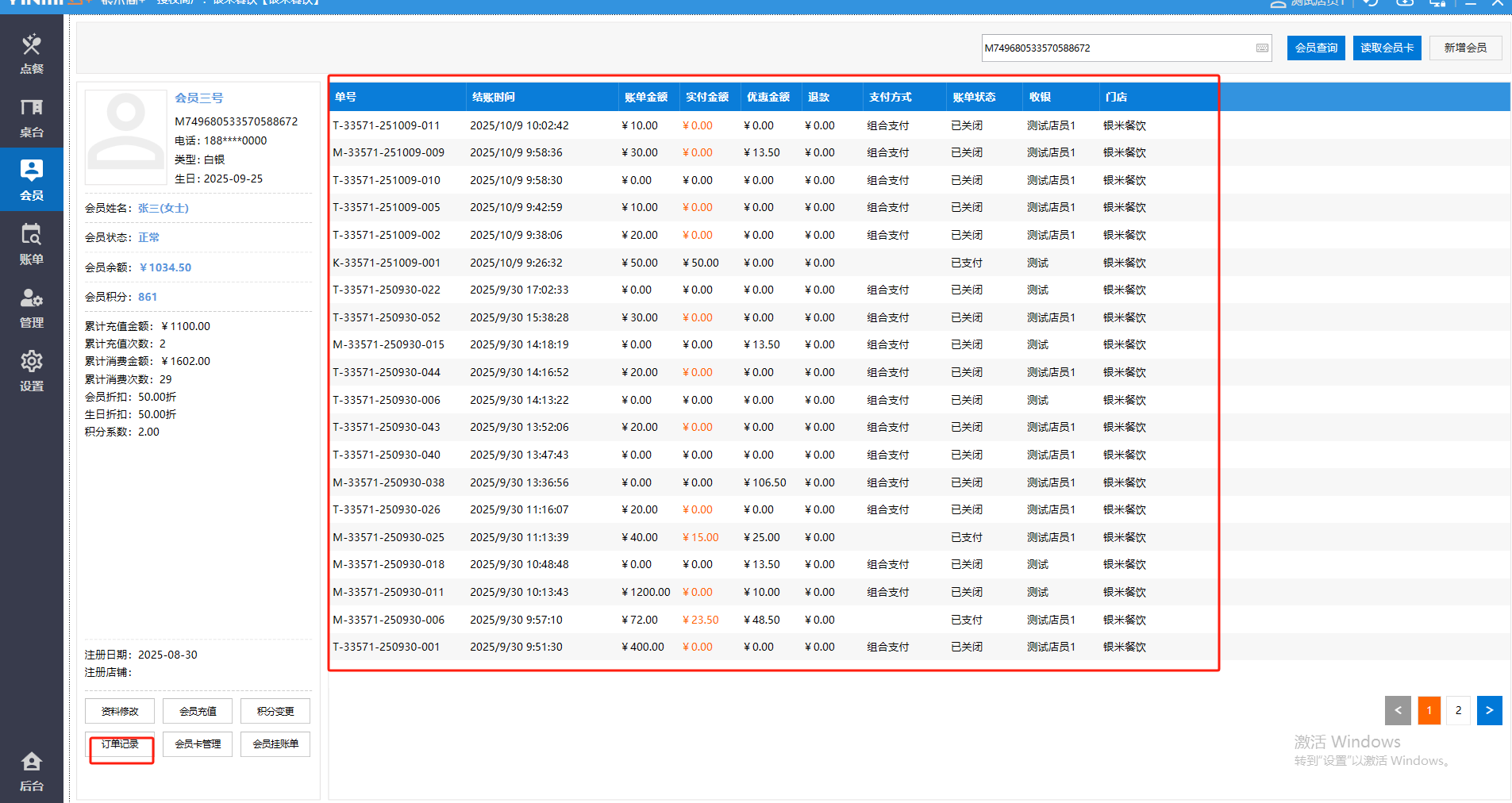
Task: Open 会员卡管理 card management
Action: click(x=198, y=744)
